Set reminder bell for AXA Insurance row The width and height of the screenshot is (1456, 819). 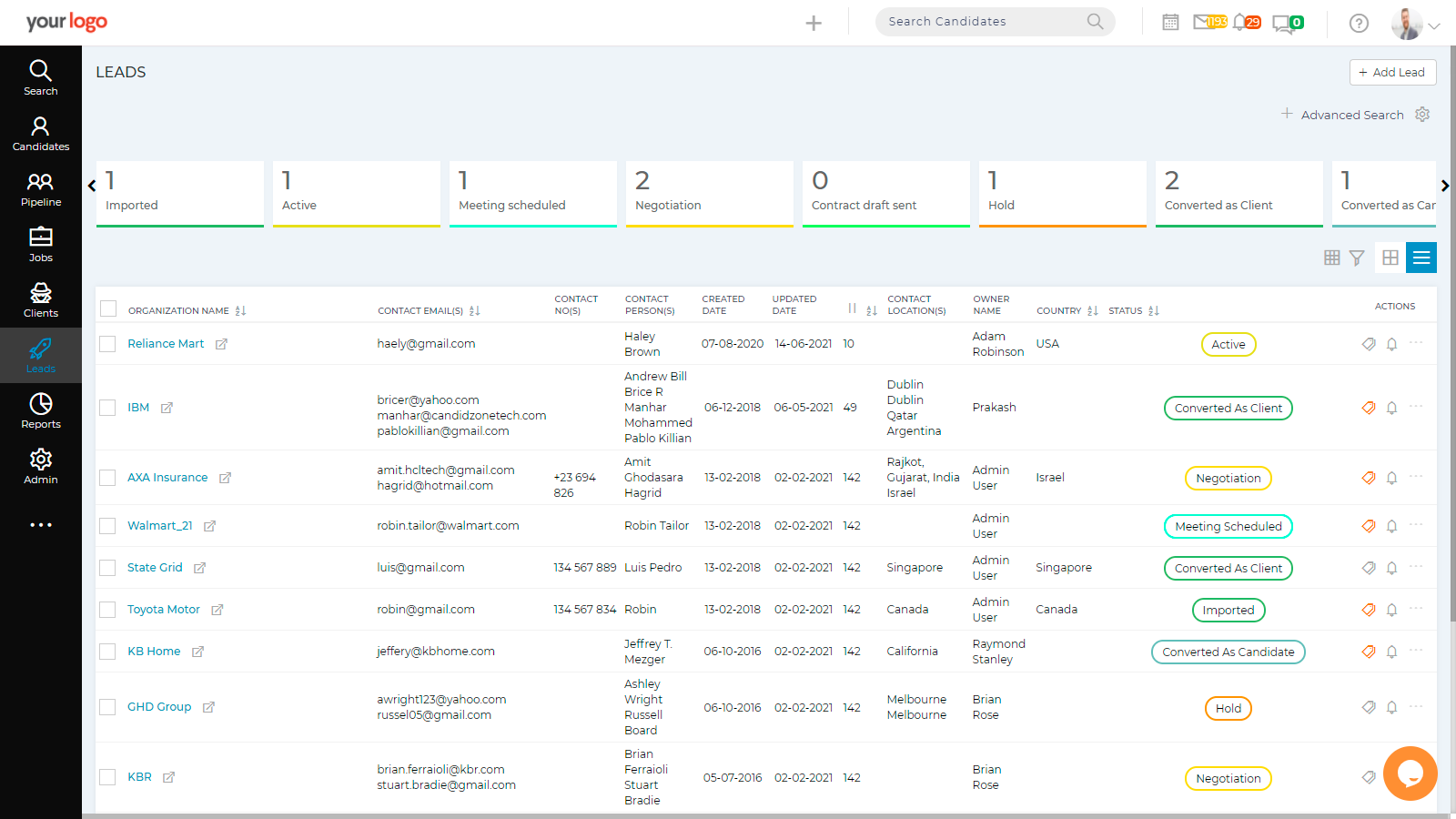coord(1391,478)
